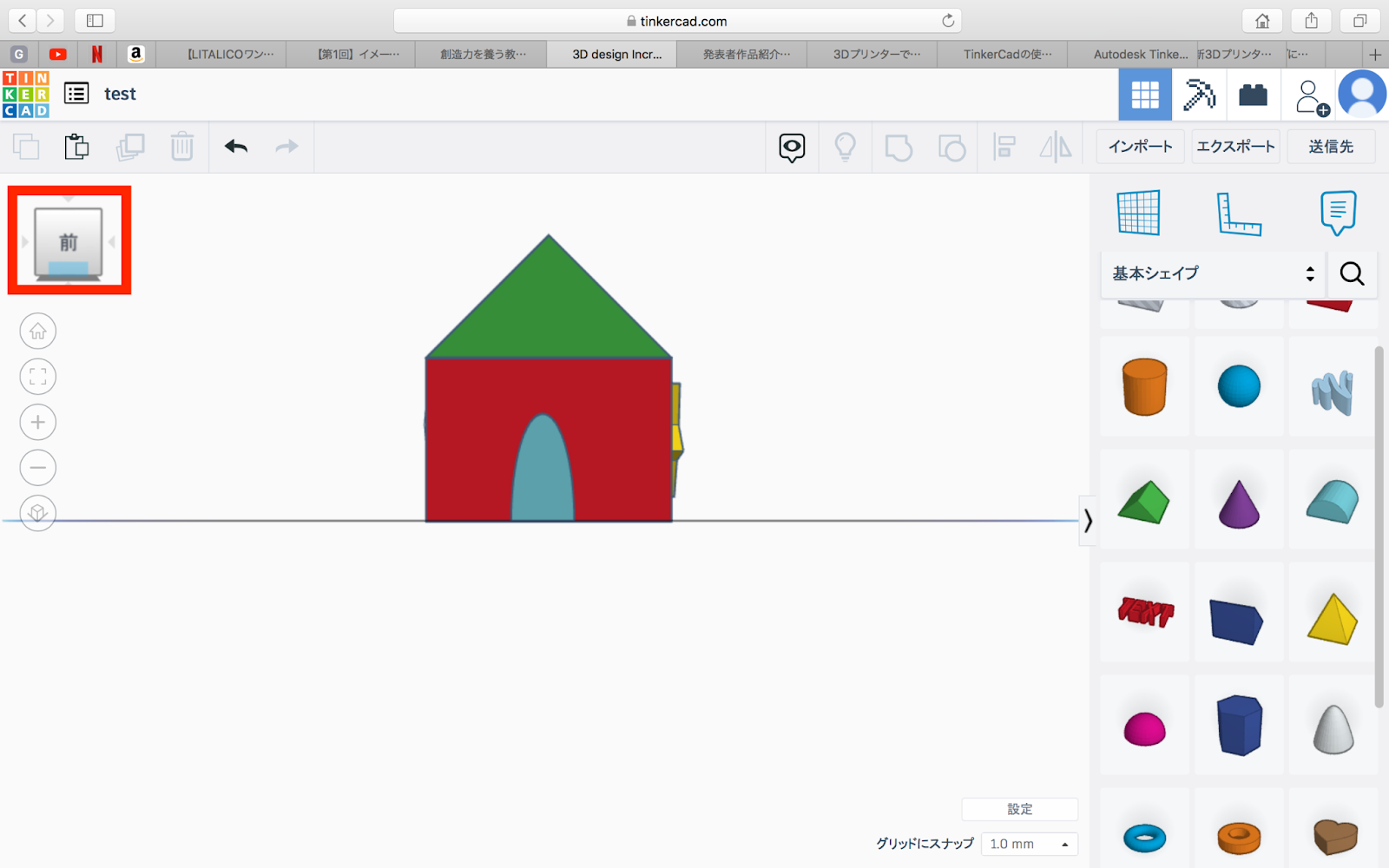Invite a collaborator with the add-person icon
Screen dimensions: 1389x868
point(1311,97)
